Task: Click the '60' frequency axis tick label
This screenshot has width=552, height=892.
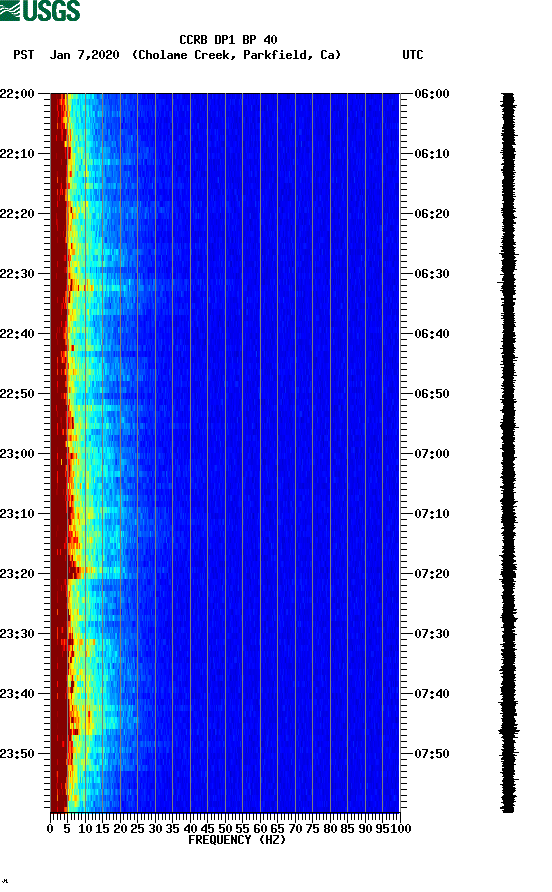Action: 260,829
